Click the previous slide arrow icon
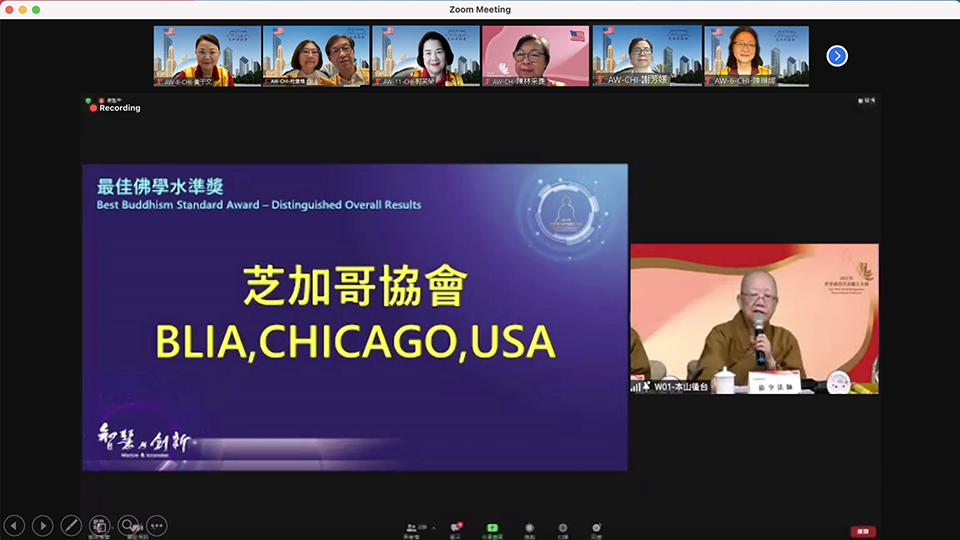960x540 pixels. (14, 525)
